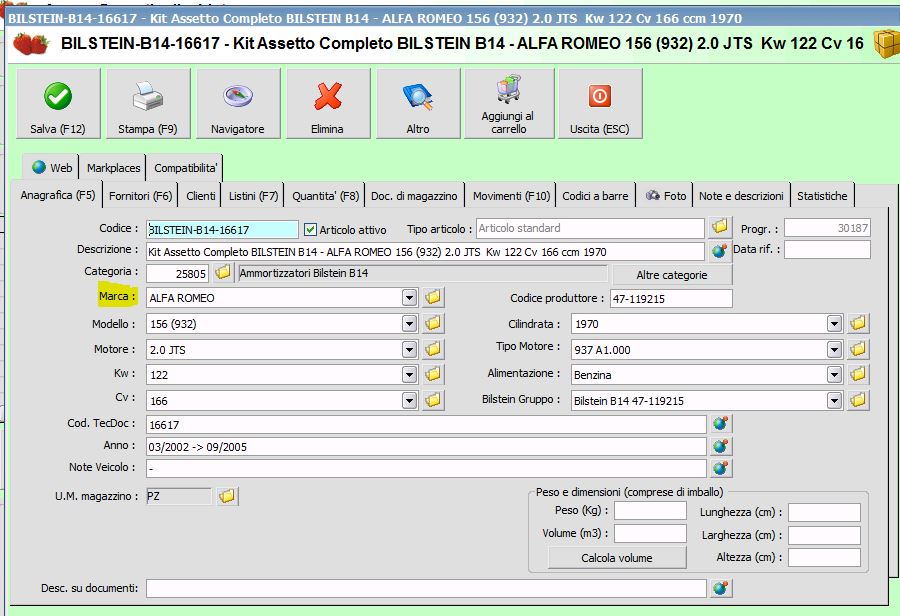Expand the Marca dropdown

(x=408, y=298)
